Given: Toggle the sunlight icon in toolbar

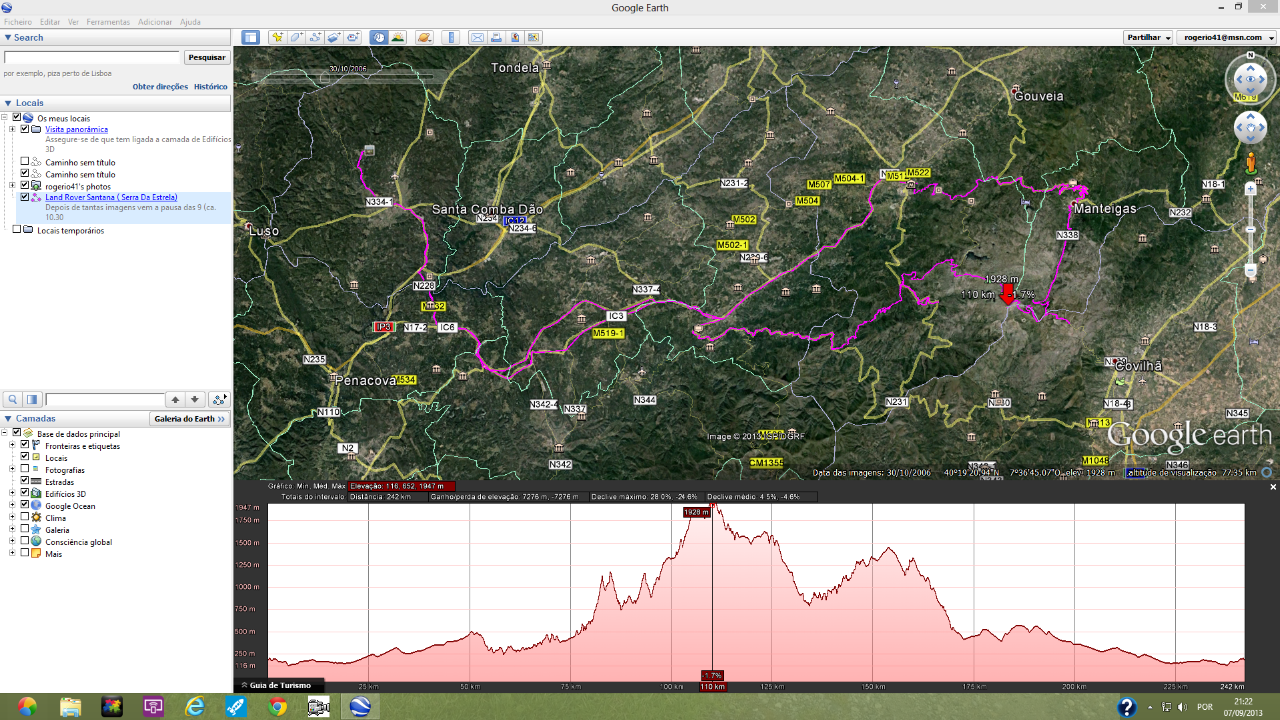Looking at the screenshot, I should click(x=398, y=38).
